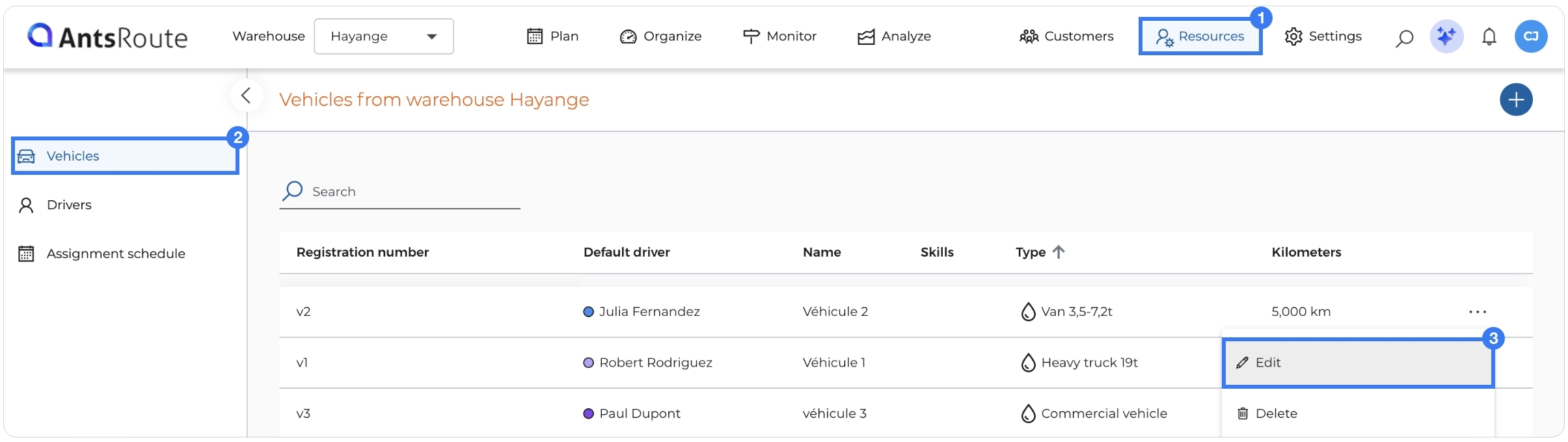Viewport: 1568px width, 442px height.
Task: Select registration number v3
Action: (x=303, y=413)
